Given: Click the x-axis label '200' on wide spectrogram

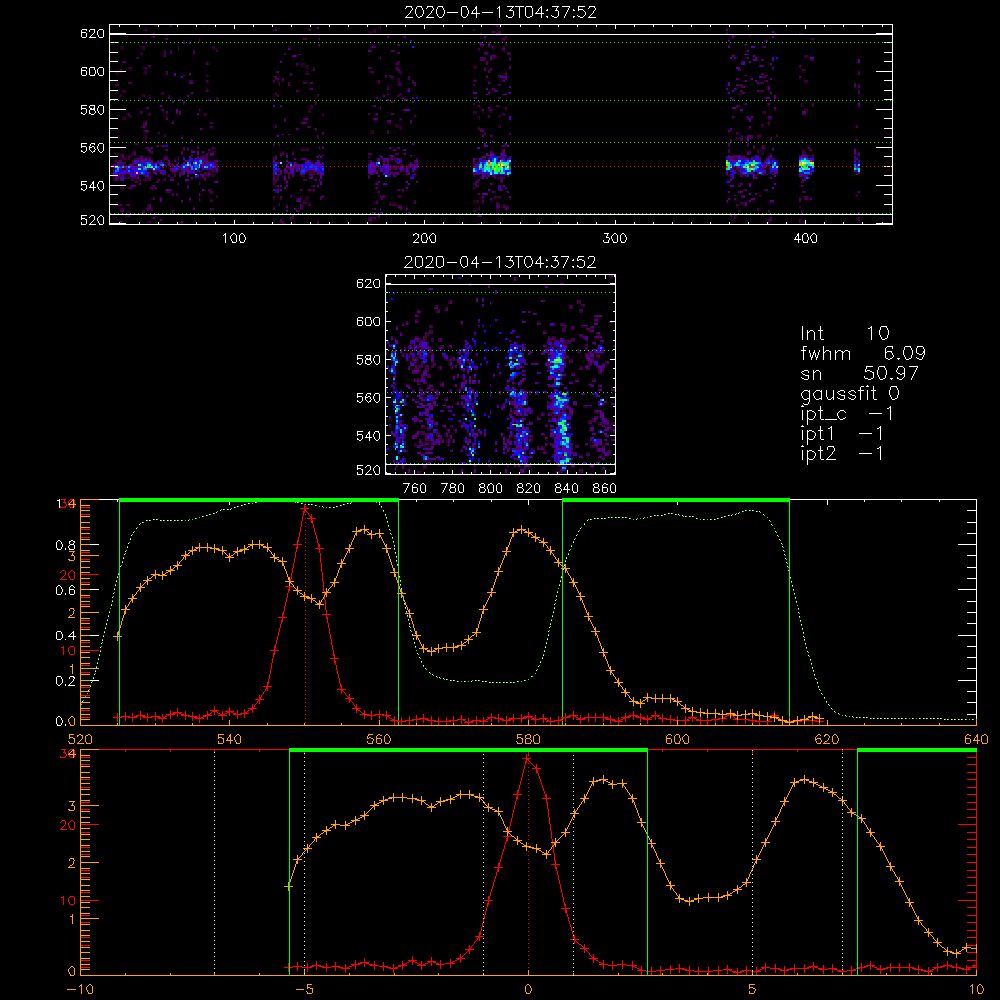Looking at the screenshot, I should (424, 238).
